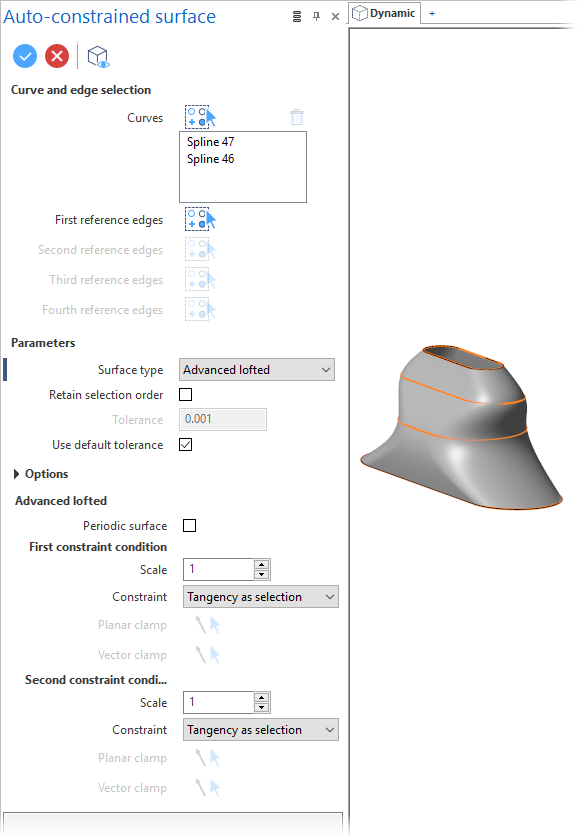The image size is (578, 836).
Task: Enable Periodic surface checkbox
Action: (x=189, y=526)
